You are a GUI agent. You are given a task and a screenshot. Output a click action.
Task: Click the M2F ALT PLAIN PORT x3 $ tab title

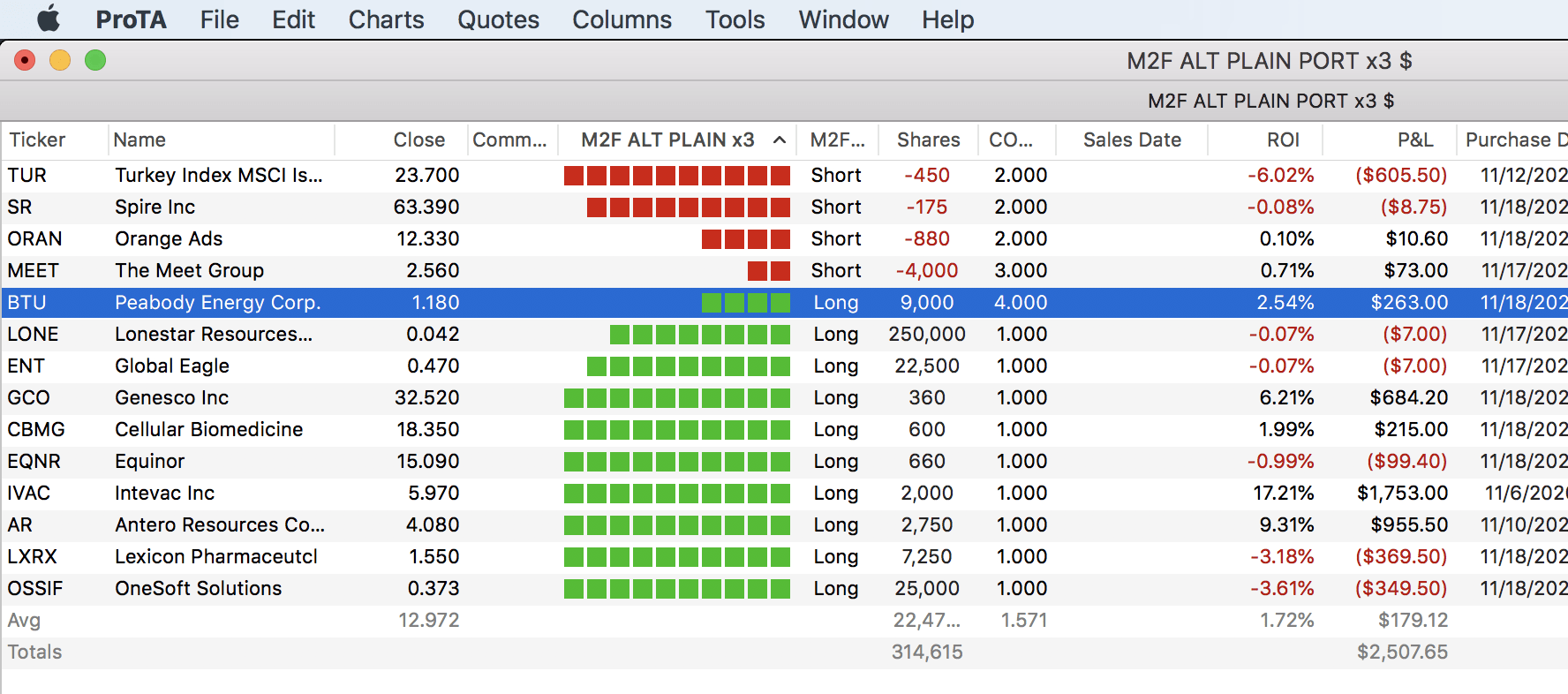tap(1270, 101)
